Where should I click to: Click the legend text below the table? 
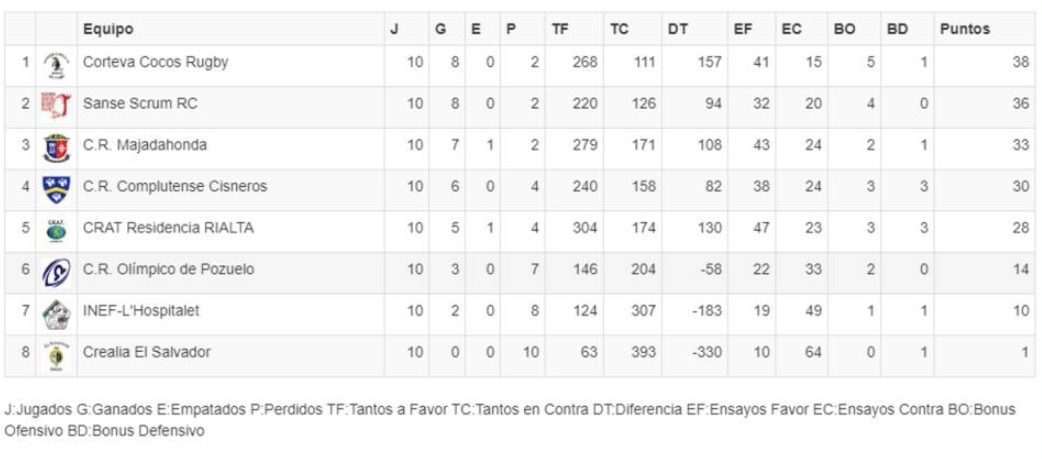pyautogui.click(x=510, y=420)
